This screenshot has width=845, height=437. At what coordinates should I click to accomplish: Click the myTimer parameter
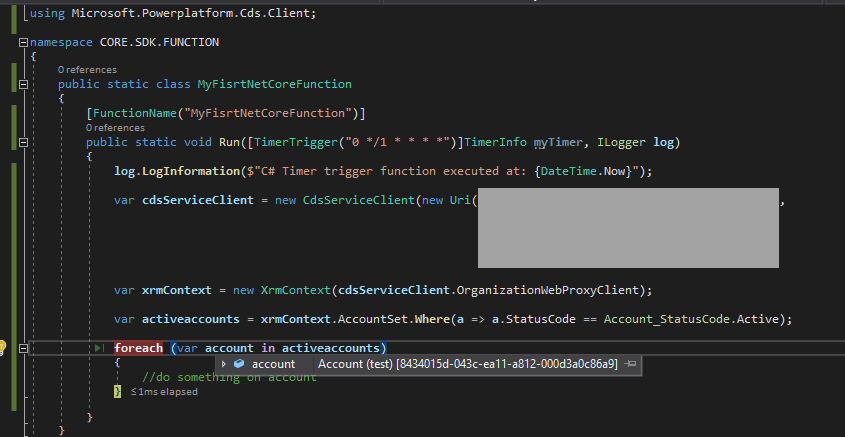click(558, 142)
